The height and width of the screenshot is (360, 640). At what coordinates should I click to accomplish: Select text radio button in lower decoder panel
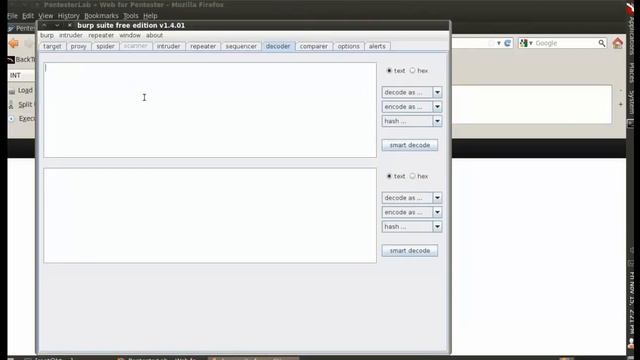(x=389, y=176)
